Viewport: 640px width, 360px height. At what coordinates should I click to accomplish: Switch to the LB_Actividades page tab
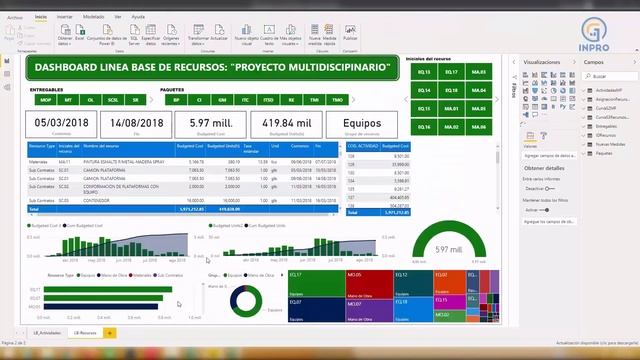coord(47,333)
